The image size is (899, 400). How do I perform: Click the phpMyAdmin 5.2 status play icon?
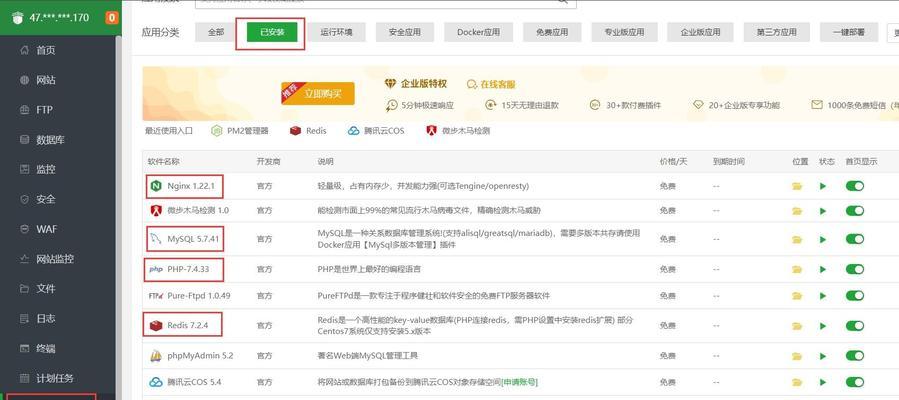(x=823, y=356)
